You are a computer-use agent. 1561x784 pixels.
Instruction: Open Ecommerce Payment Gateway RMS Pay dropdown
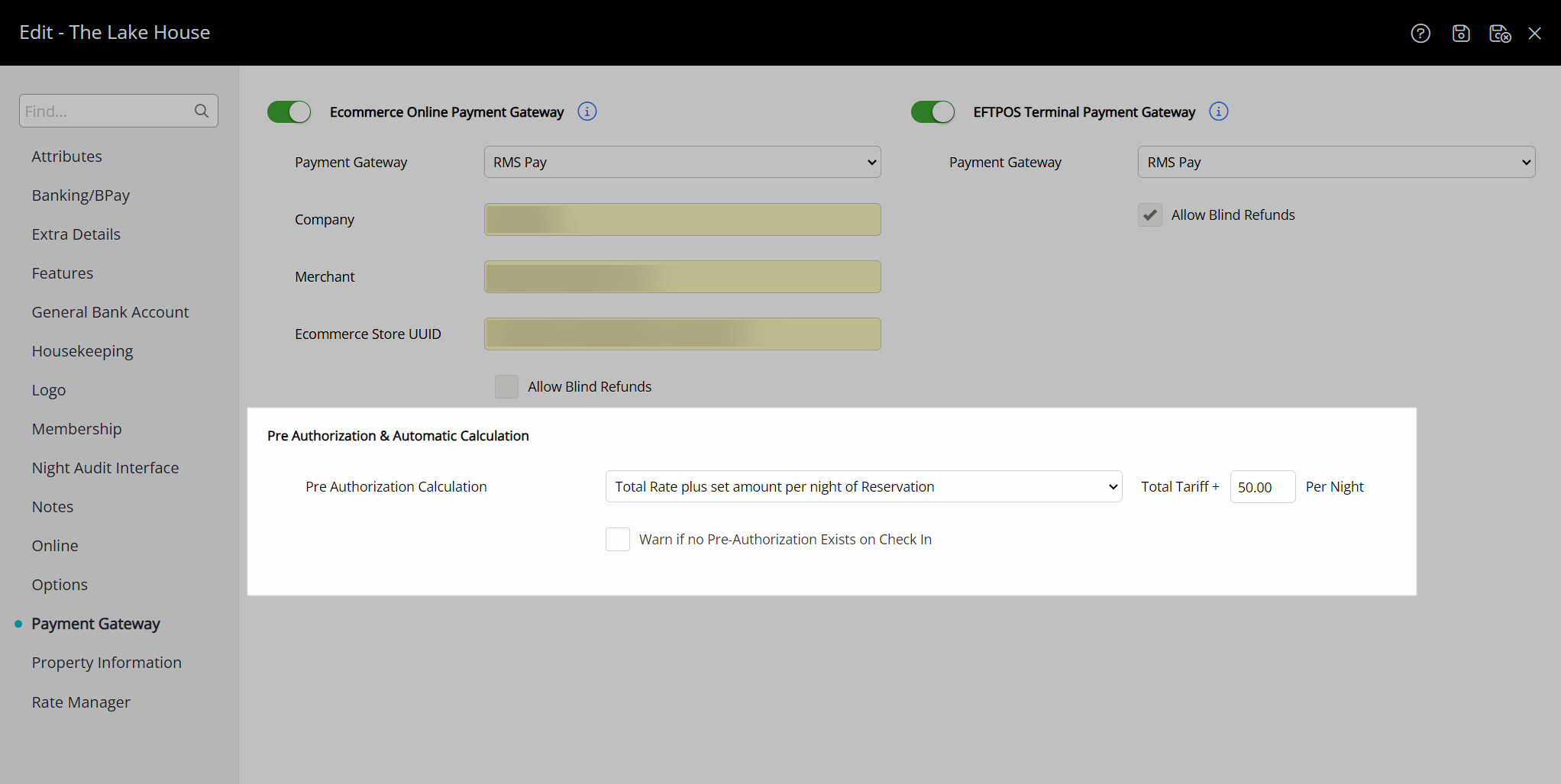682,162
